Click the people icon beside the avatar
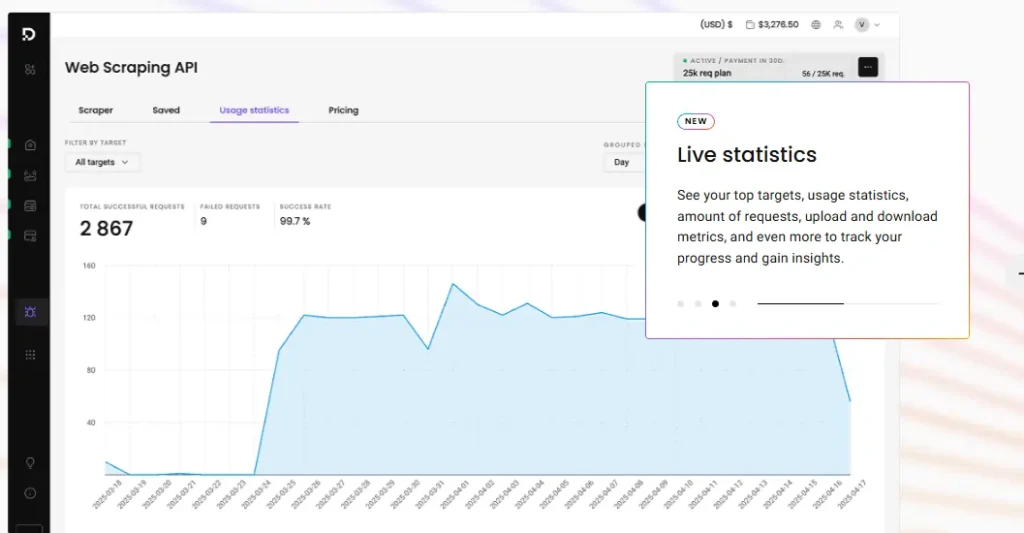 838,25
